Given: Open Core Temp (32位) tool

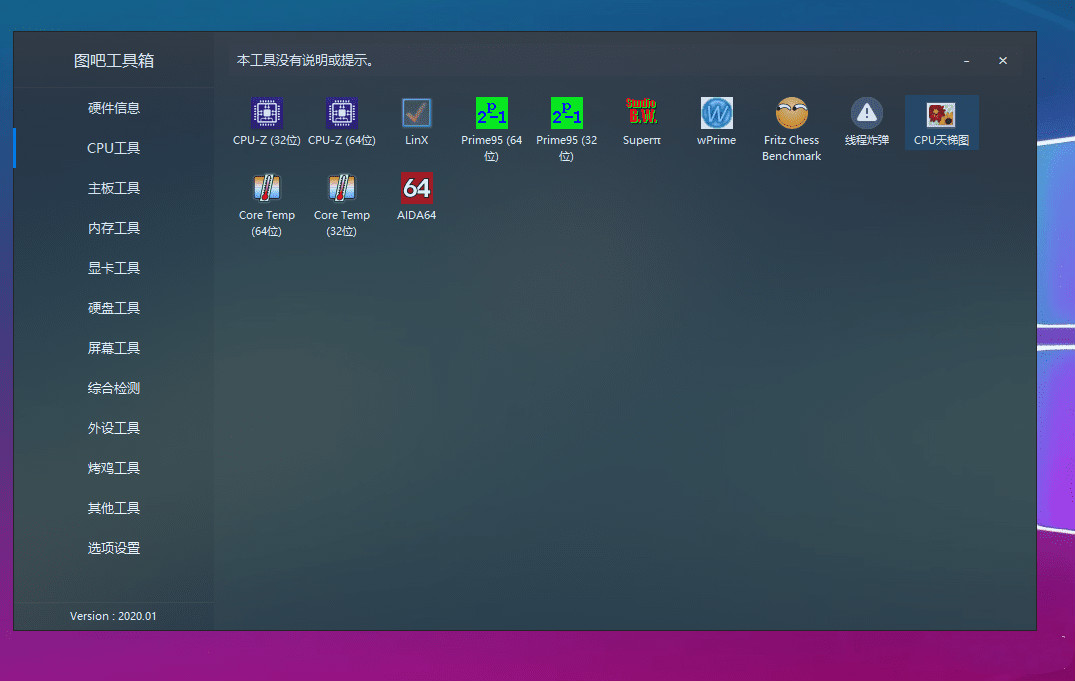Looking at the screenshot, I should (x=341, y=188).
